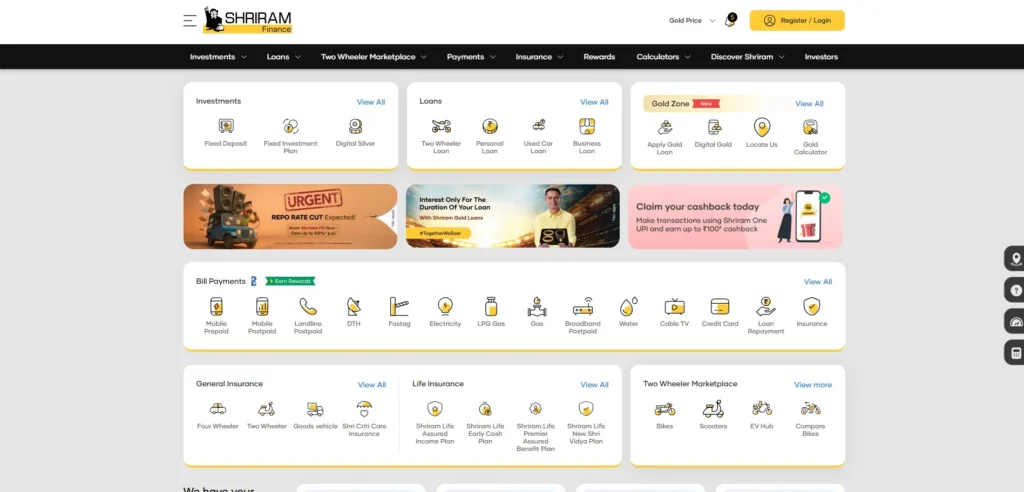Open the Gold Calculator icon

[810, 127]
